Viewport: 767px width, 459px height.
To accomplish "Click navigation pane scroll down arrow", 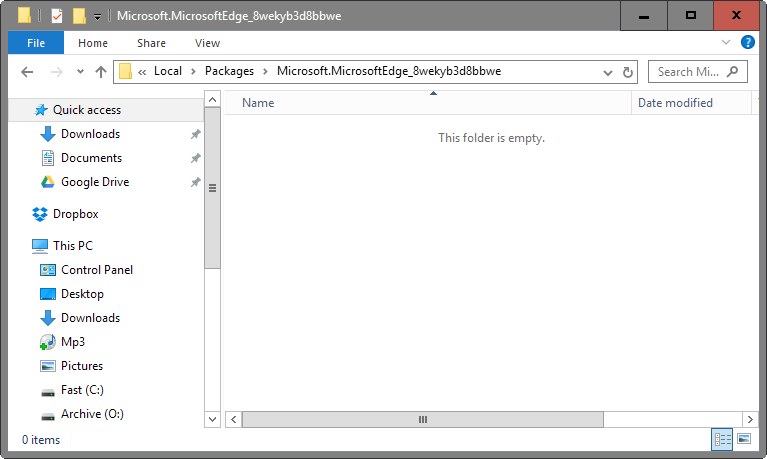I will (212, 419).
